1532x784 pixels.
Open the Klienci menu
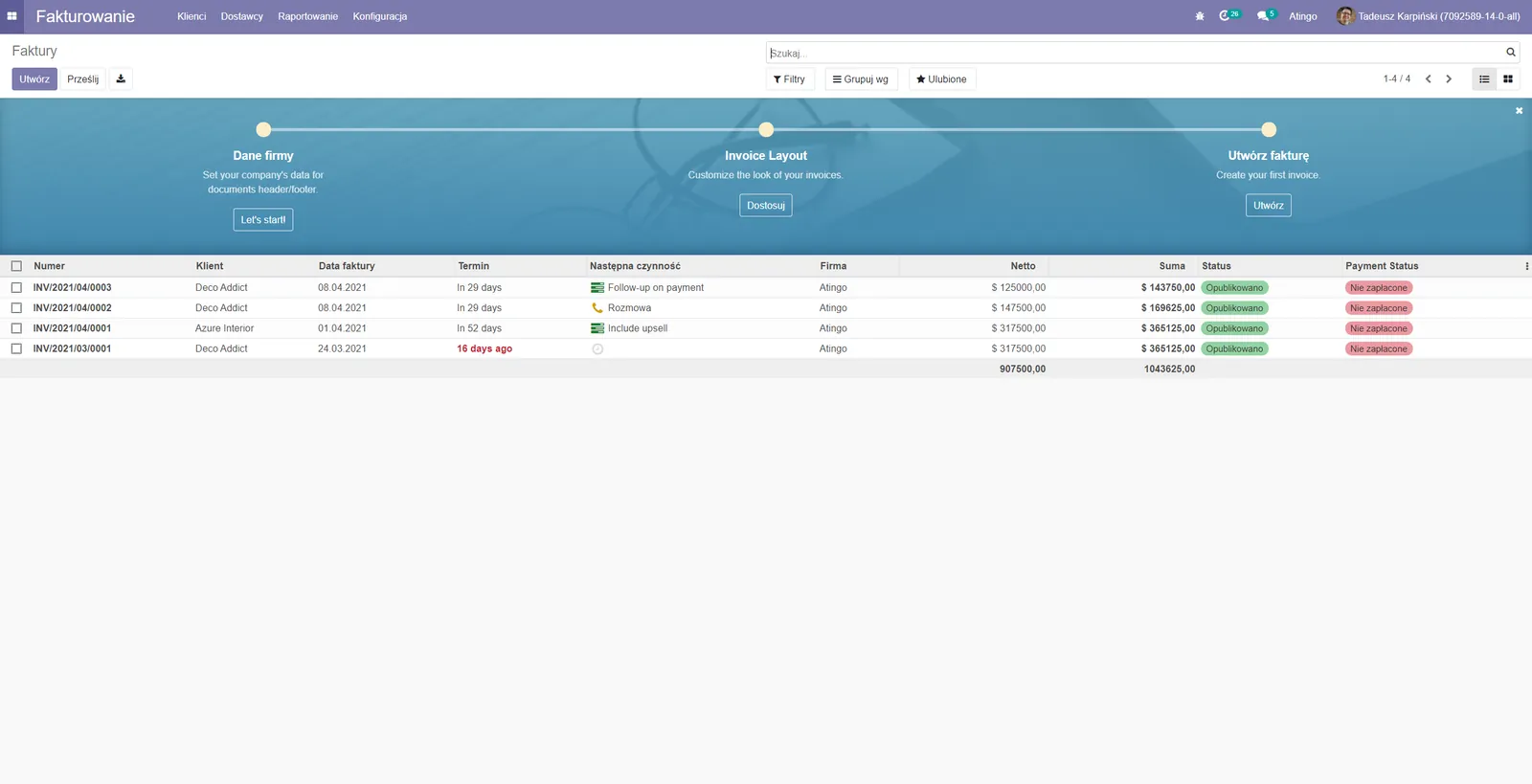pyautogui.click(x=191, y=16)
